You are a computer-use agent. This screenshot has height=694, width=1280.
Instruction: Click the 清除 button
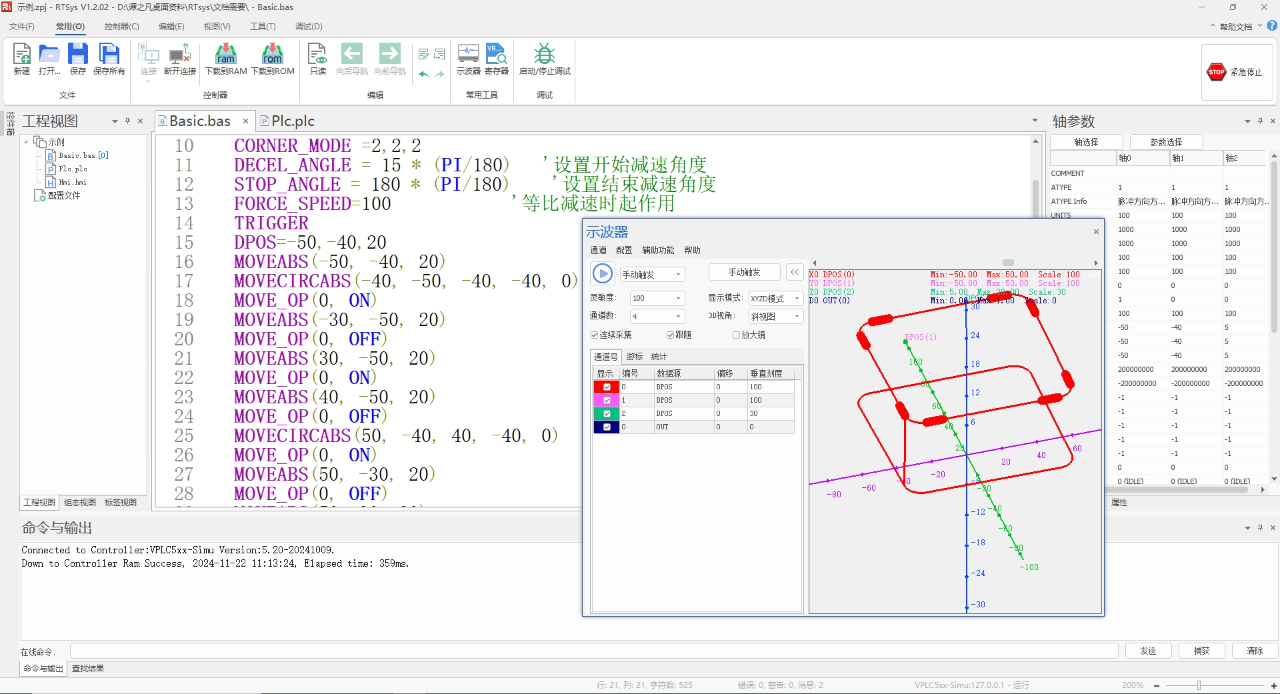[1254, 650]
